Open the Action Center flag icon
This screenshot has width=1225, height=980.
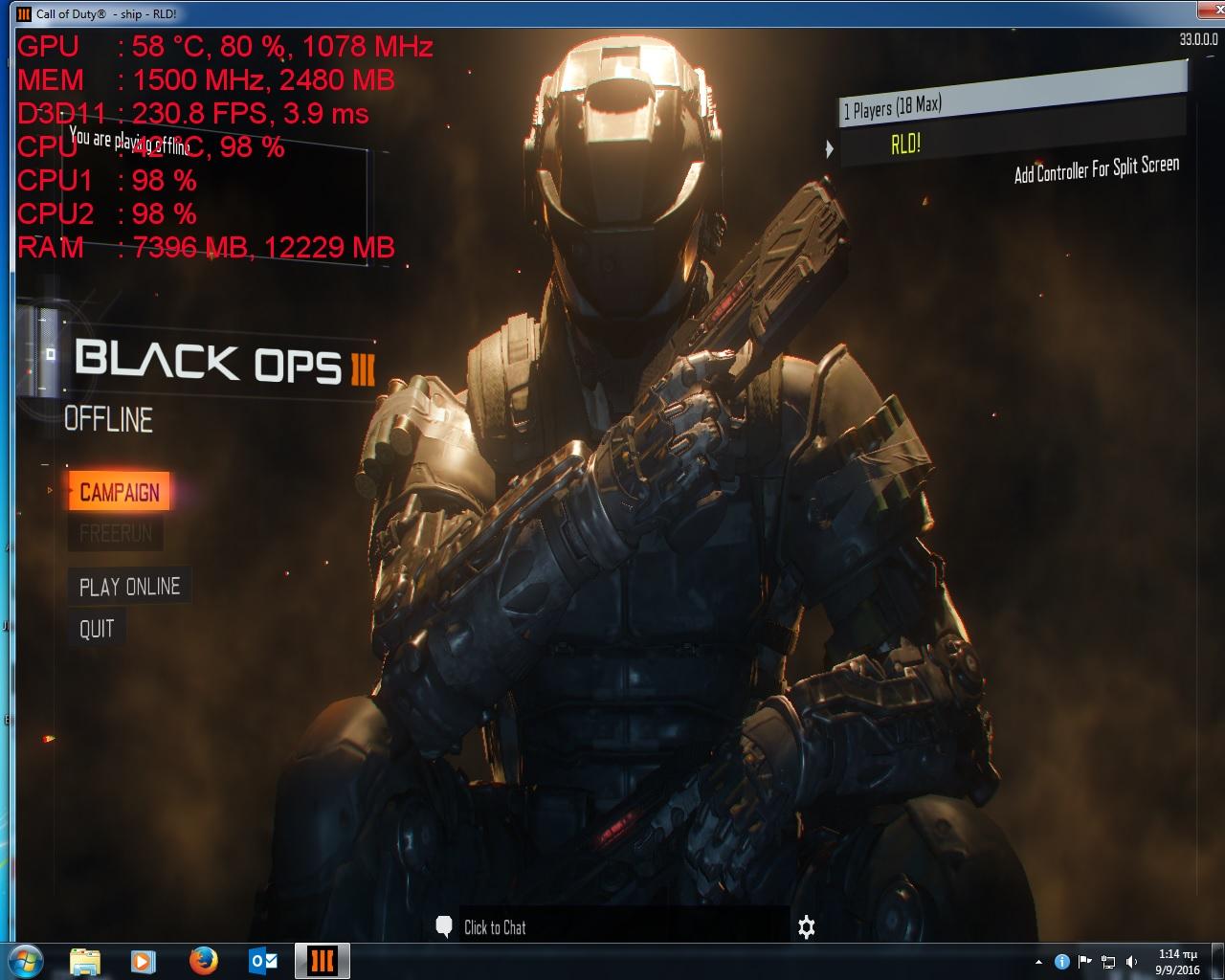tap(1084, 962)
